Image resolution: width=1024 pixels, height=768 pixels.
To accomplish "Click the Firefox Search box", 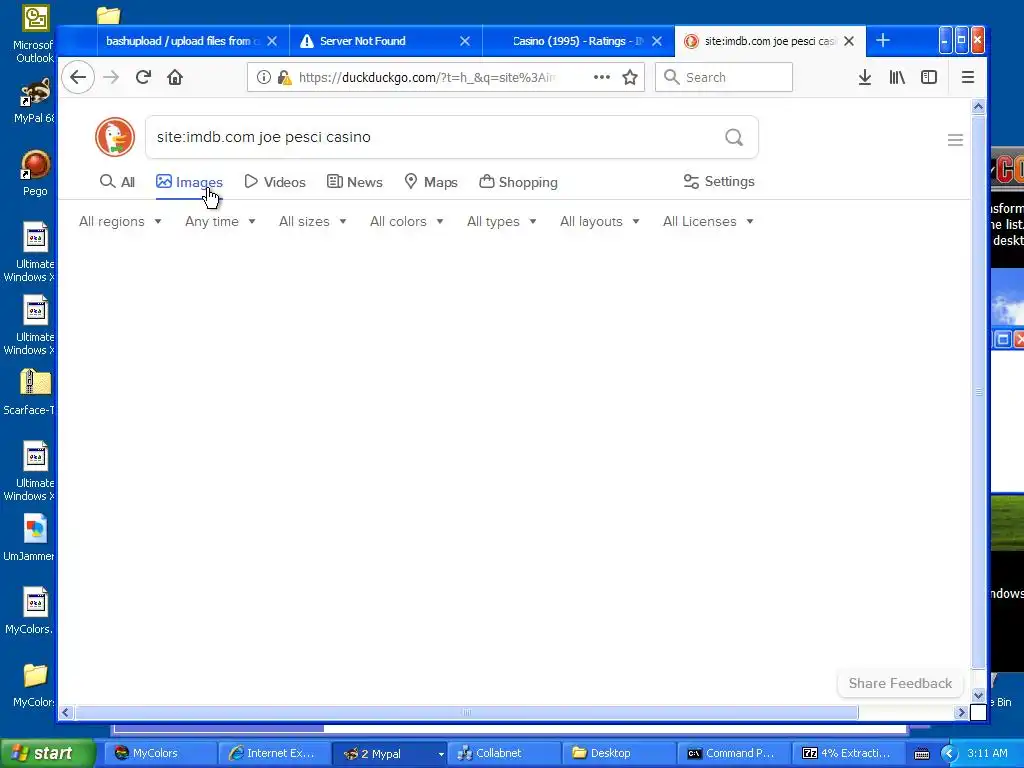I will pyautogui.click(x=724, y=77).
